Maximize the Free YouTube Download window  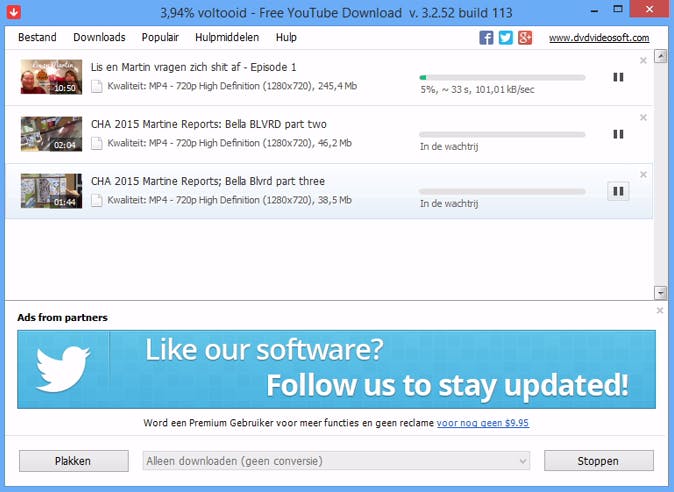tap(618, 9)
